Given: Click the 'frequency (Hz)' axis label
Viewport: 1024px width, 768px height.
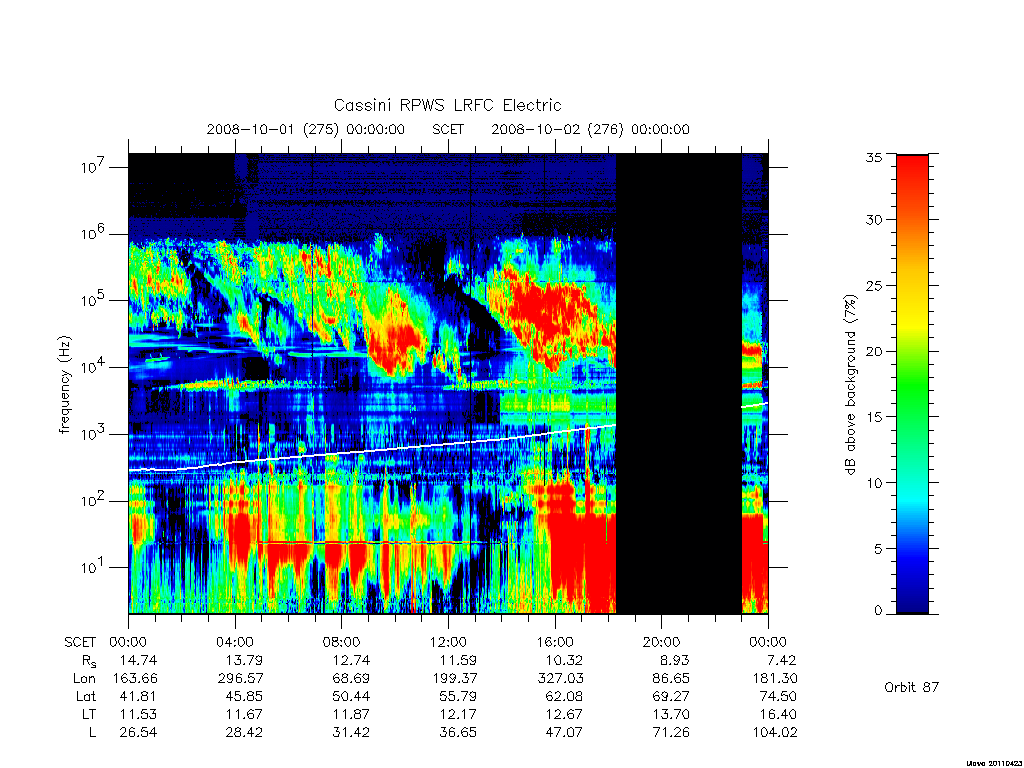Looking at the screenshot, I should [64, 385].
